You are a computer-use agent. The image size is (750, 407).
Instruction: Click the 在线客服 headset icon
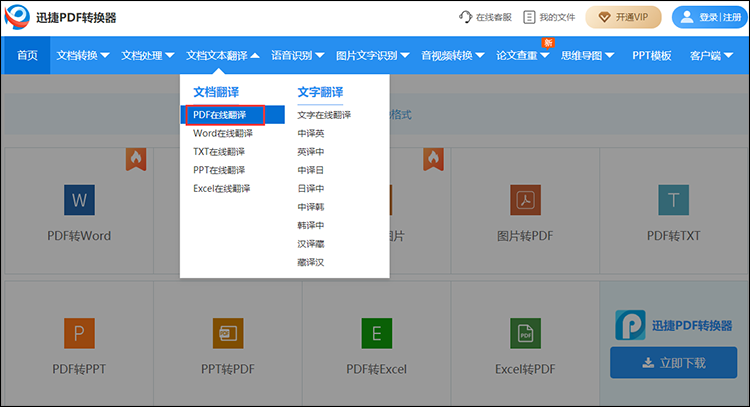coord(465,17)
